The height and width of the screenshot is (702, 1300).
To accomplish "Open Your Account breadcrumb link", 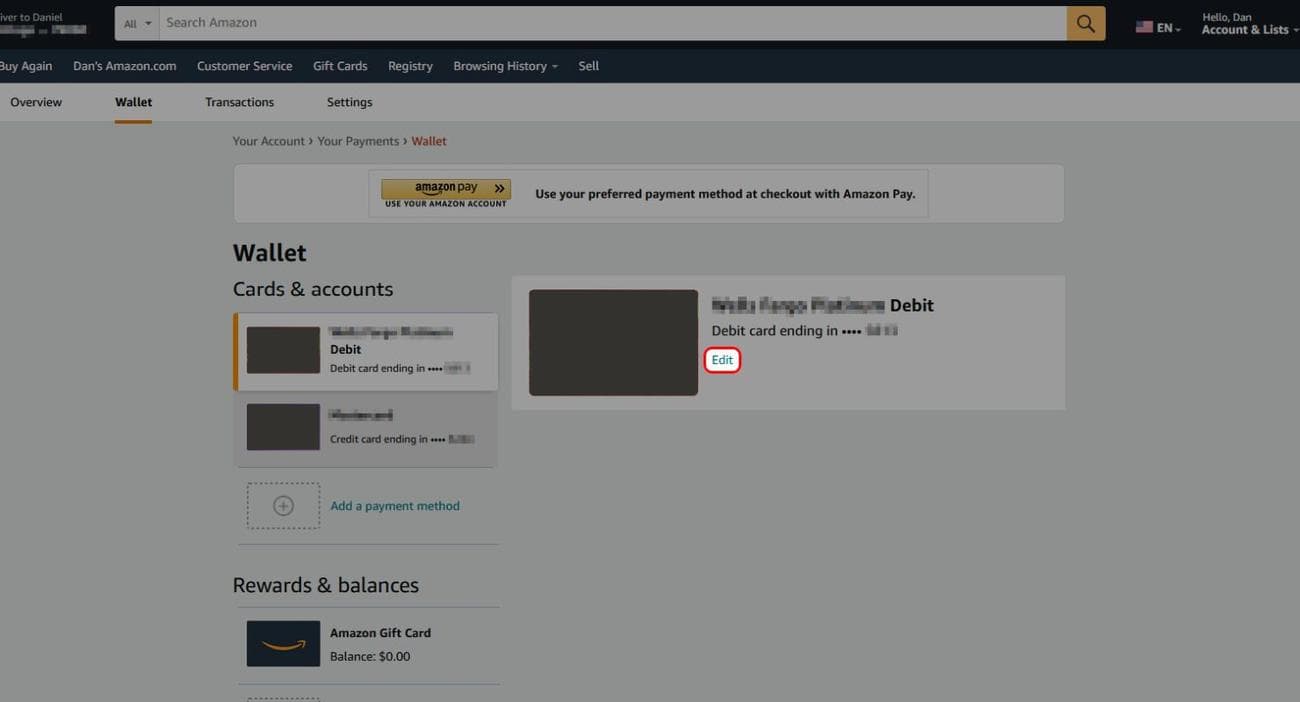I will click(268, 141).
